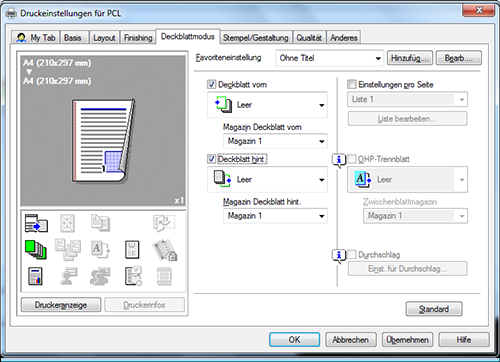Toggle the Durchschlag checkbox

click(x=351, y=255)
